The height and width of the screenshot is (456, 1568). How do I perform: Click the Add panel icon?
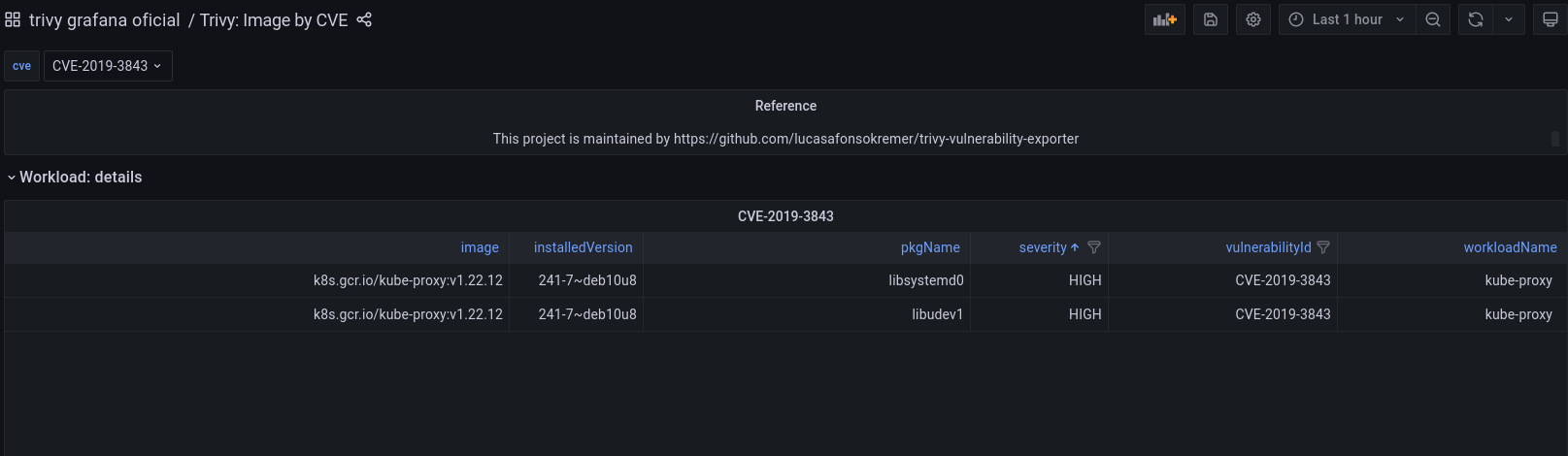tap(1164, 19)
